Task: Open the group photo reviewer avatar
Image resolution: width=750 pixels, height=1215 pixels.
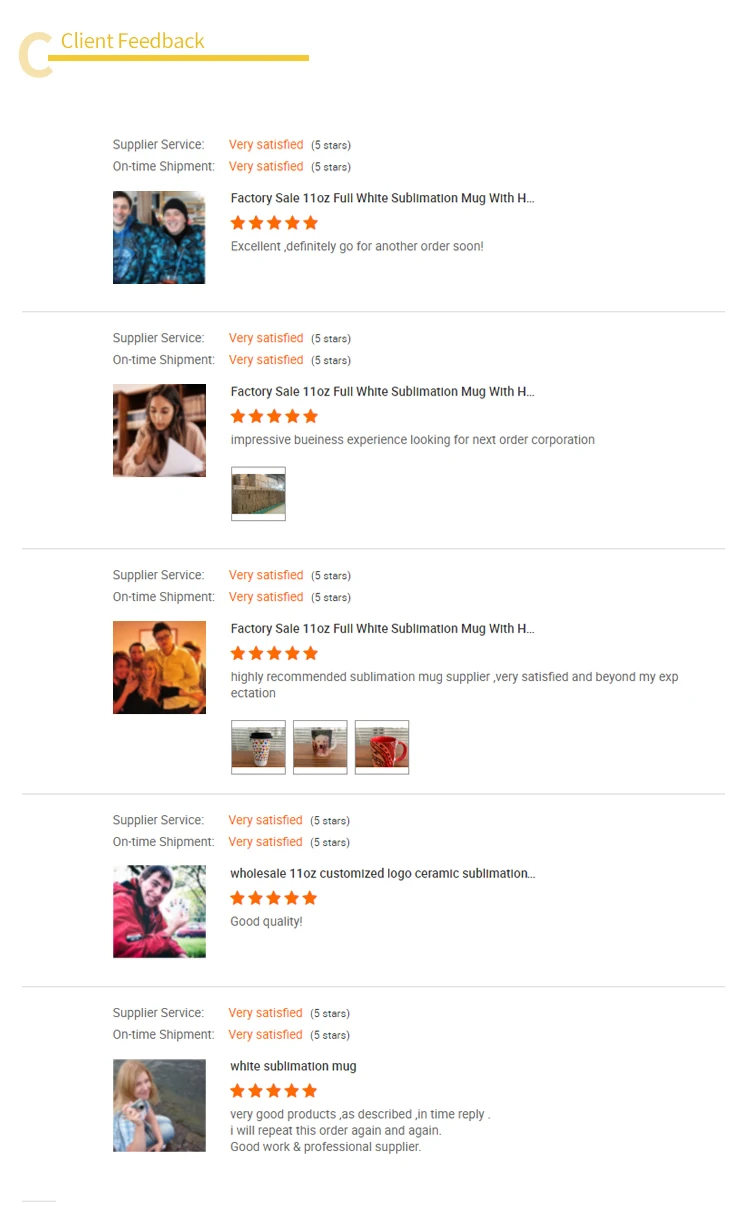Action: click(159, 667)
